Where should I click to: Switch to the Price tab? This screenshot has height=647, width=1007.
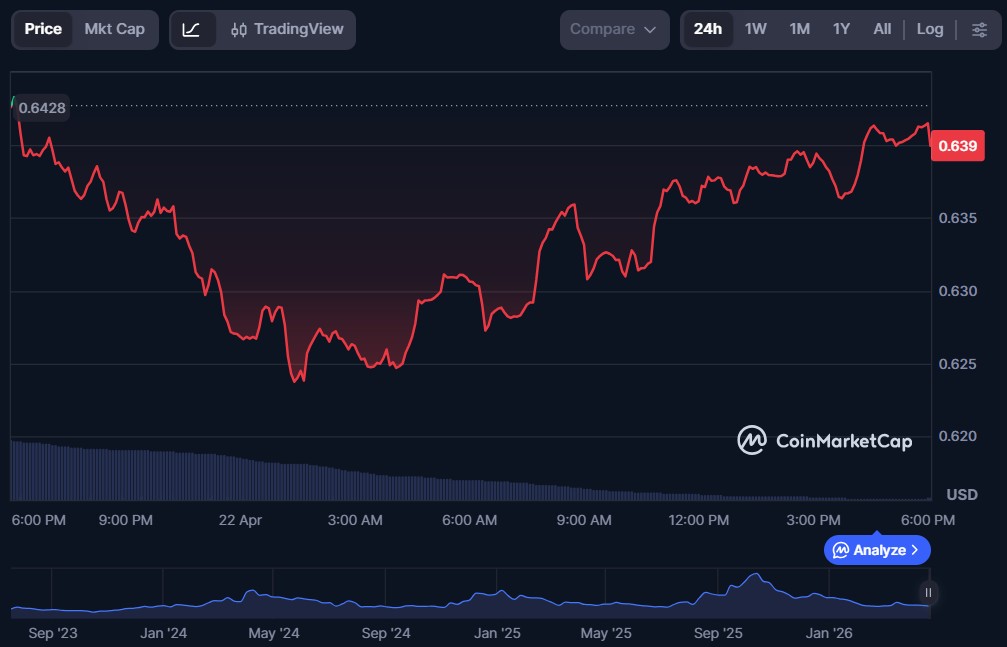pyautogui.click(x=43, y=29)
